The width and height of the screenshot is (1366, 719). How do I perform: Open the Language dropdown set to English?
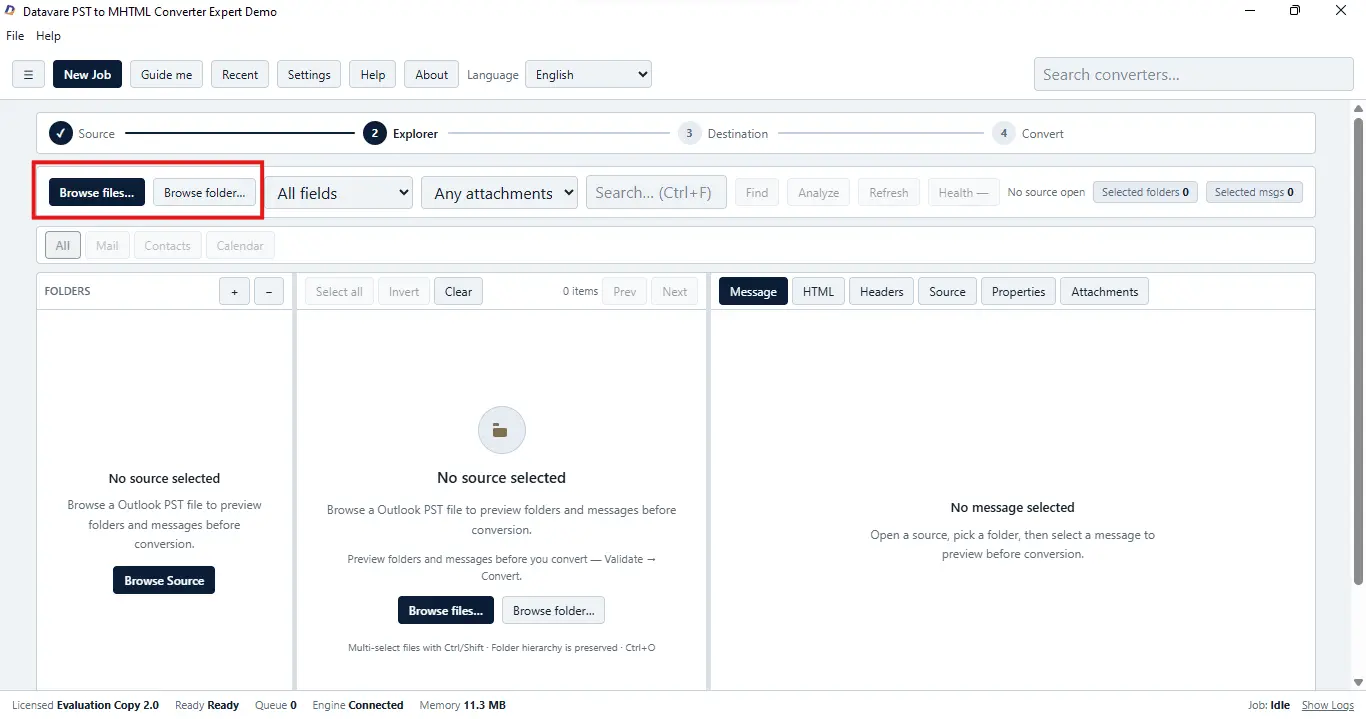click(x=588, y=74)
